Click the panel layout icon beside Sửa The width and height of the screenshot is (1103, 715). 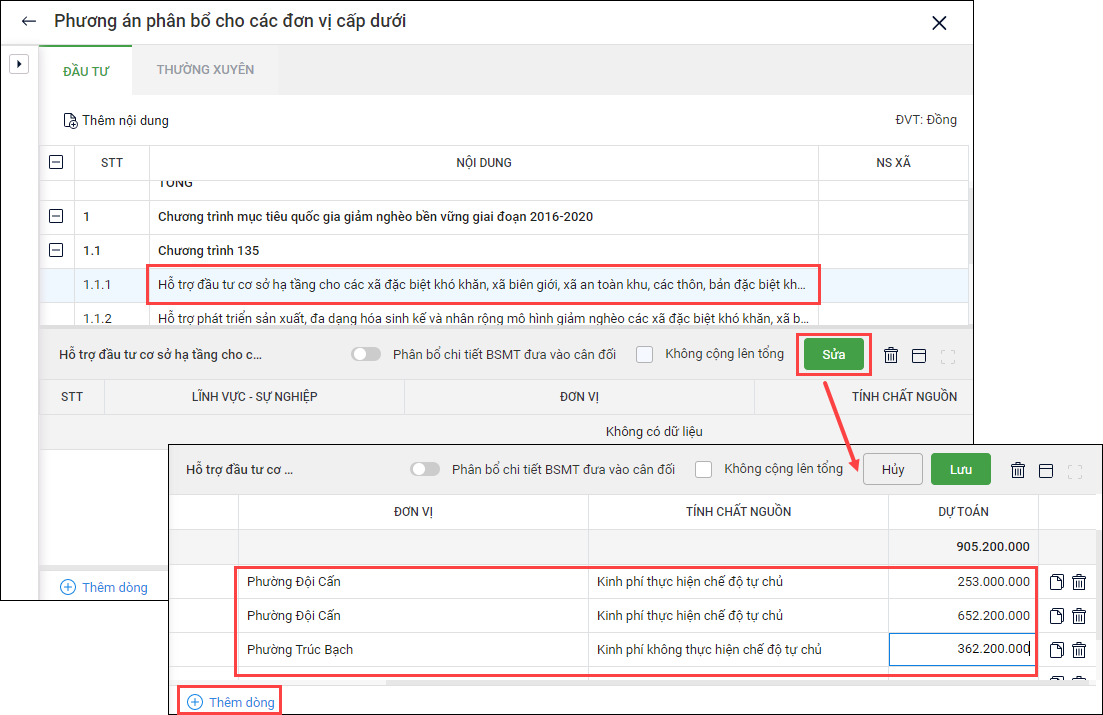pos(919,355)
